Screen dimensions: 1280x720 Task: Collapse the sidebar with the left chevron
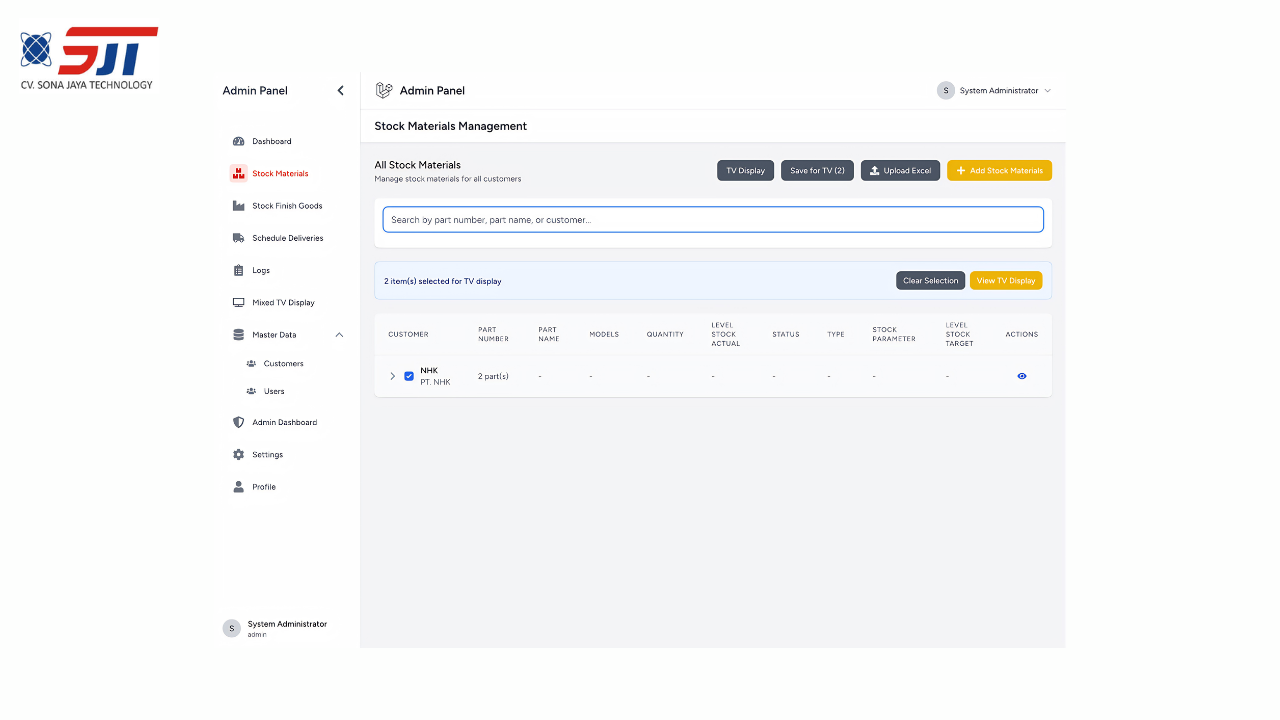point(340,91)
